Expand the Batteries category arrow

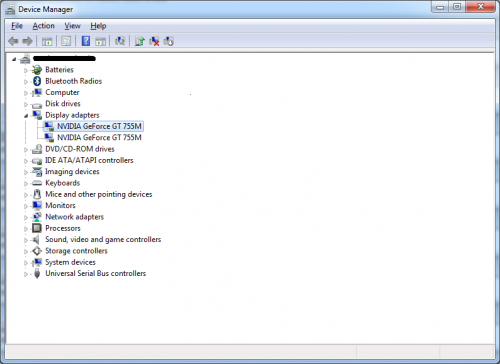coord(26,70)
